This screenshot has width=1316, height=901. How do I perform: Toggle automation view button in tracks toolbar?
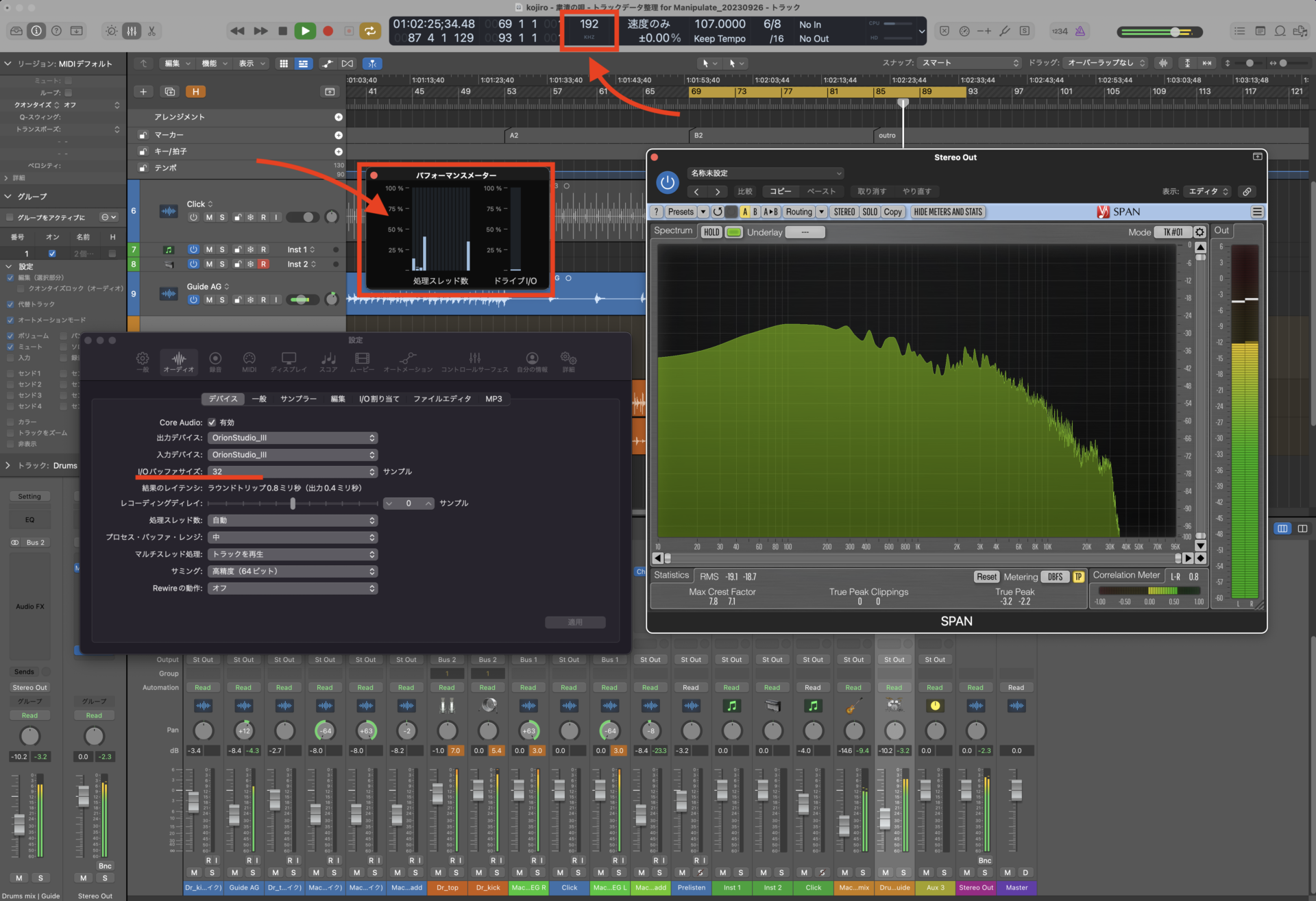point(328,63)
